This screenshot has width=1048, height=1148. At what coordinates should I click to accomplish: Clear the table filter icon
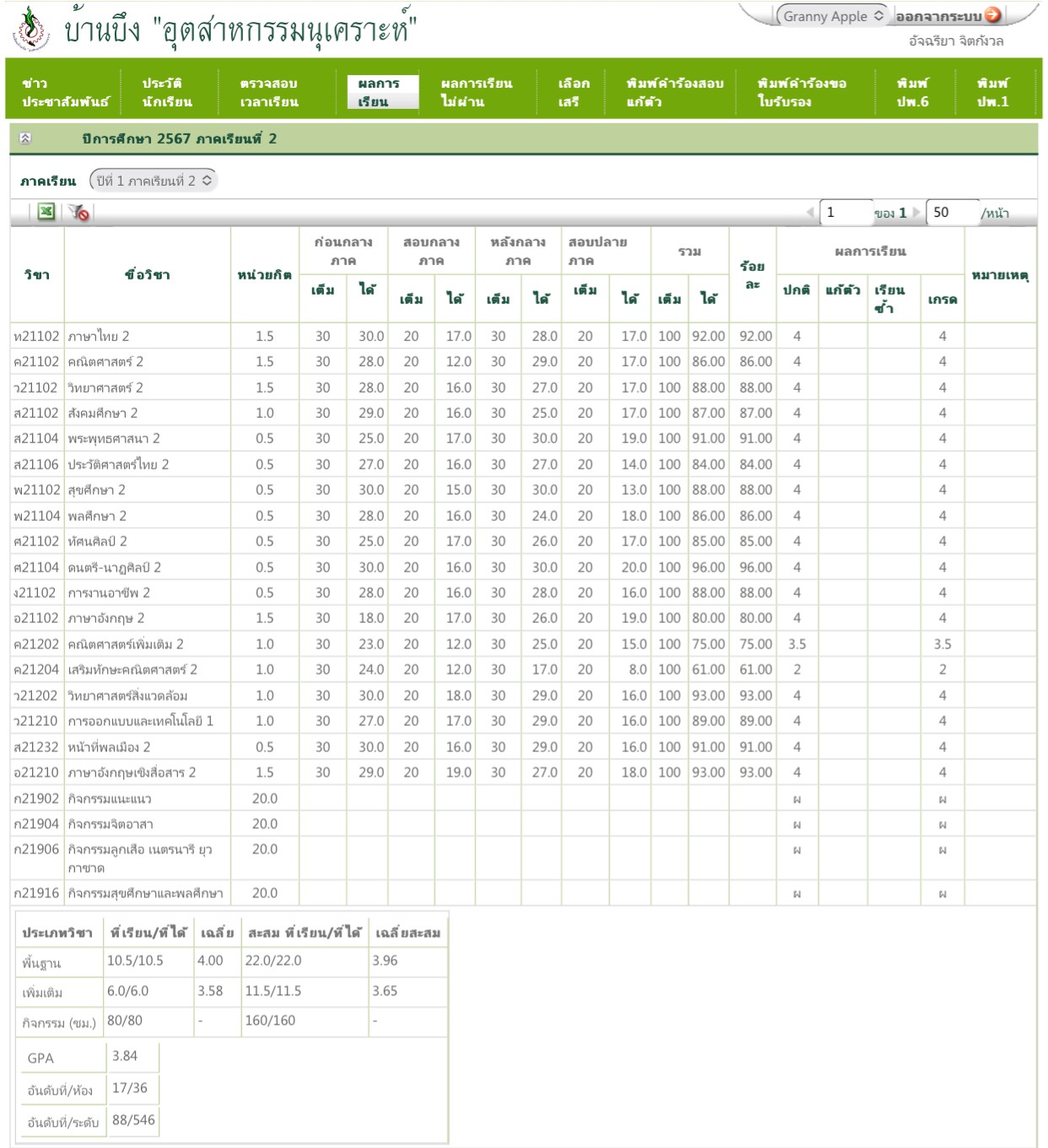point(79,213)
